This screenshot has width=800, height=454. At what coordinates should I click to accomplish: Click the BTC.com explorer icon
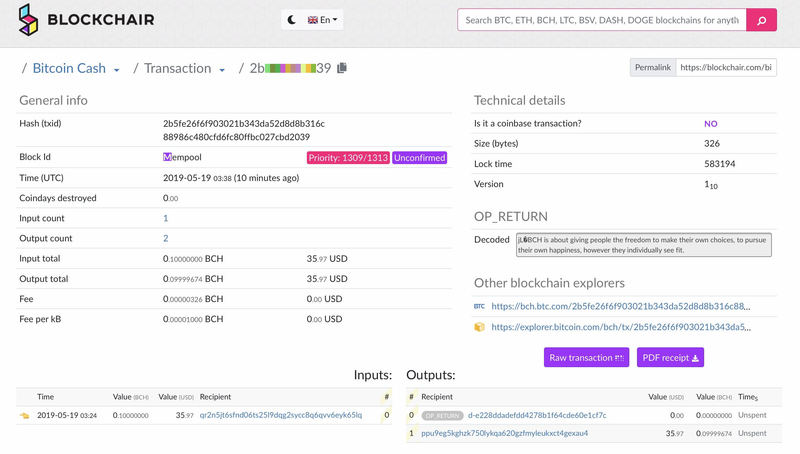479,307
